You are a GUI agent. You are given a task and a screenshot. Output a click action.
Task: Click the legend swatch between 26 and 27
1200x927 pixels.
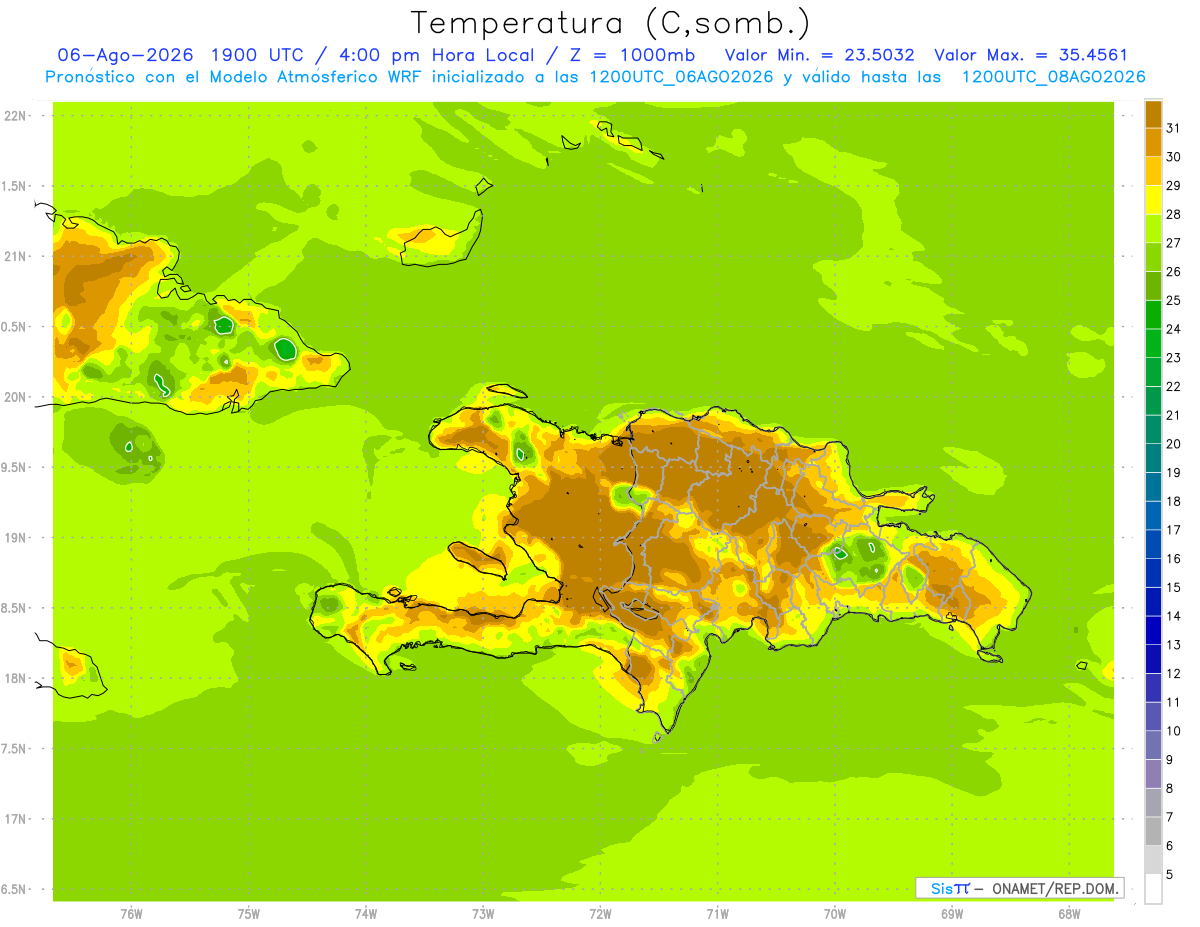1153,257
